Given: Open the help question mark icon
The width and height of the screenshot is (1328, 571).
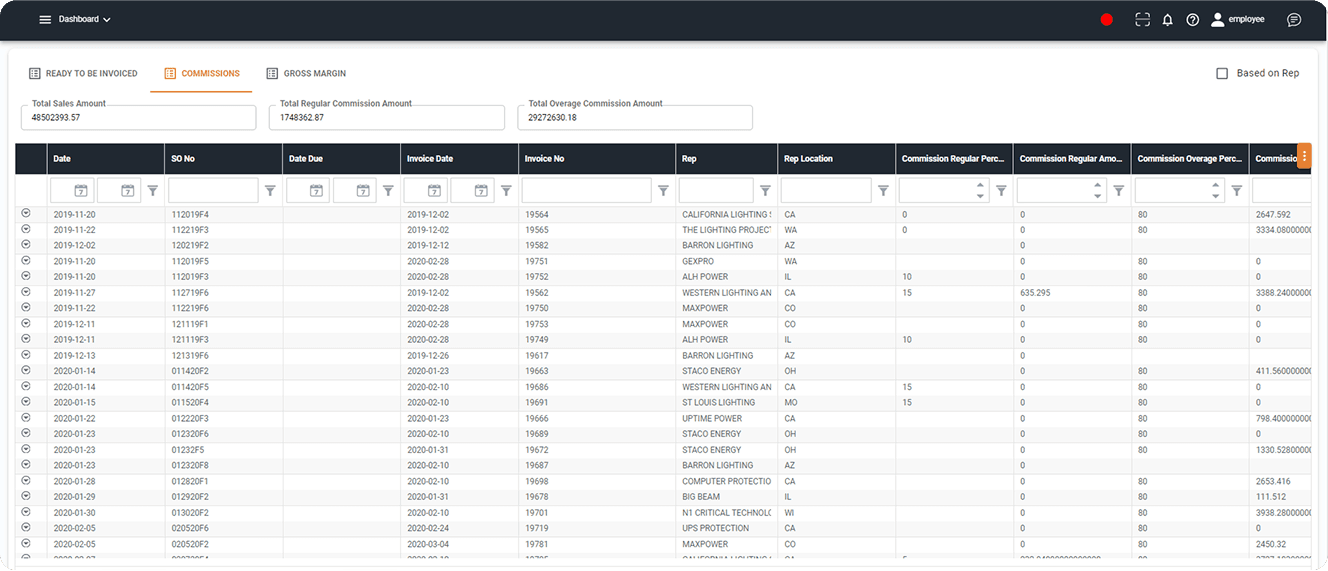Looking at the screenshot, I should [x=1192, y=20].
